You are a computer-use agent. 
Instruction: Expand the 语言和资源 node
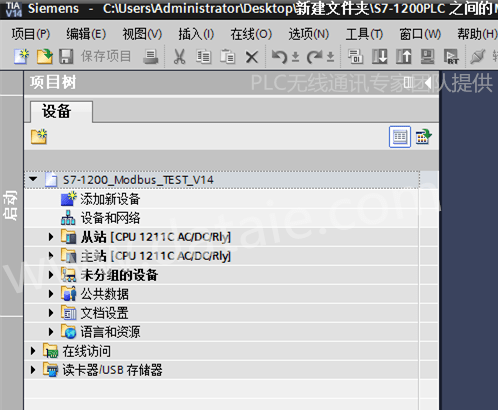(x=51, y=332)
